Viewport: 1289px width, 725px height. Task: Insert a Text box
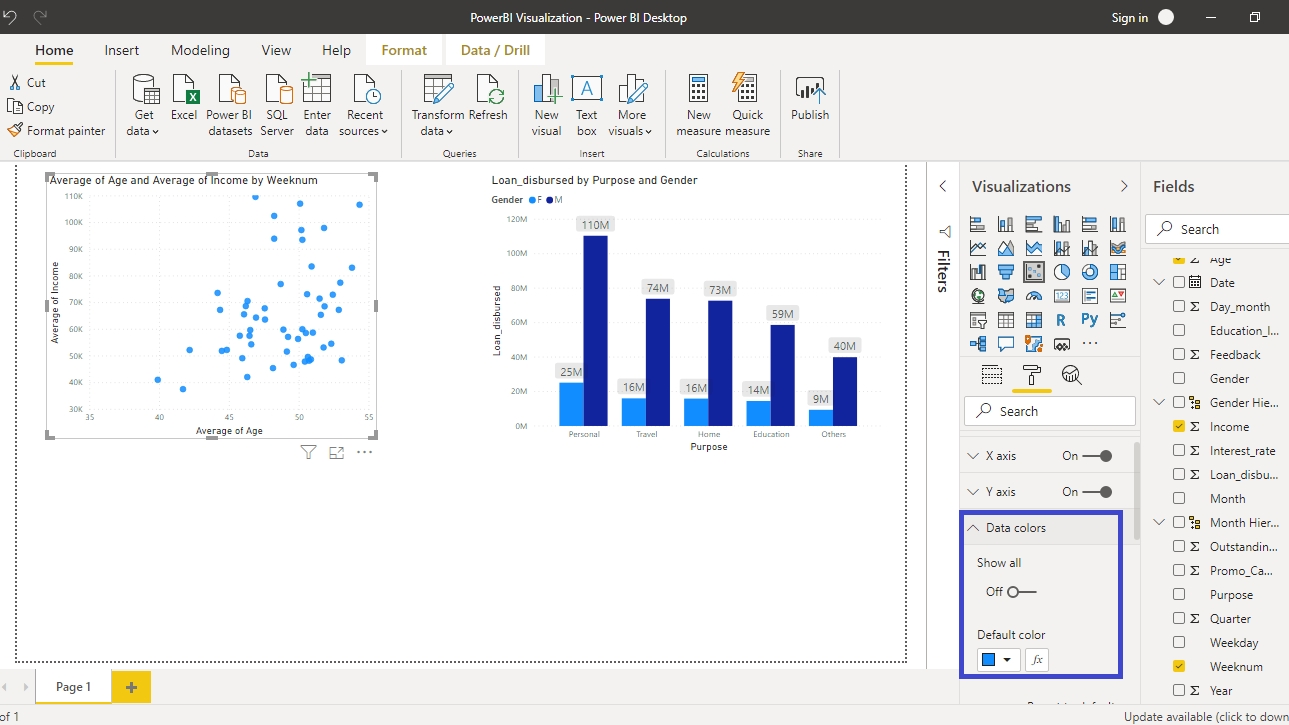click(586, 91)
